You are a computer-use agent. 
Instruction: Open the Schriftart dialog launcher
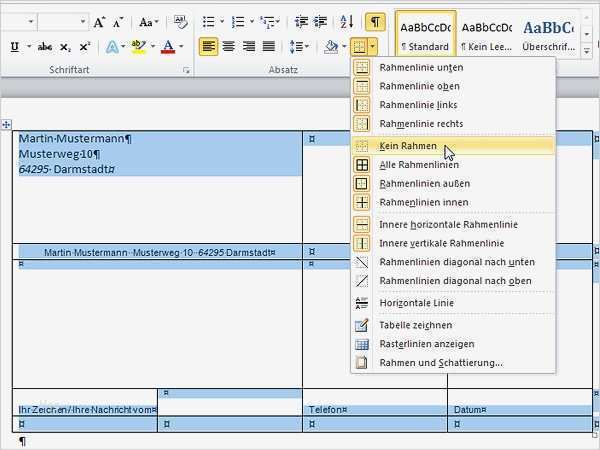(x=186, y=70)
